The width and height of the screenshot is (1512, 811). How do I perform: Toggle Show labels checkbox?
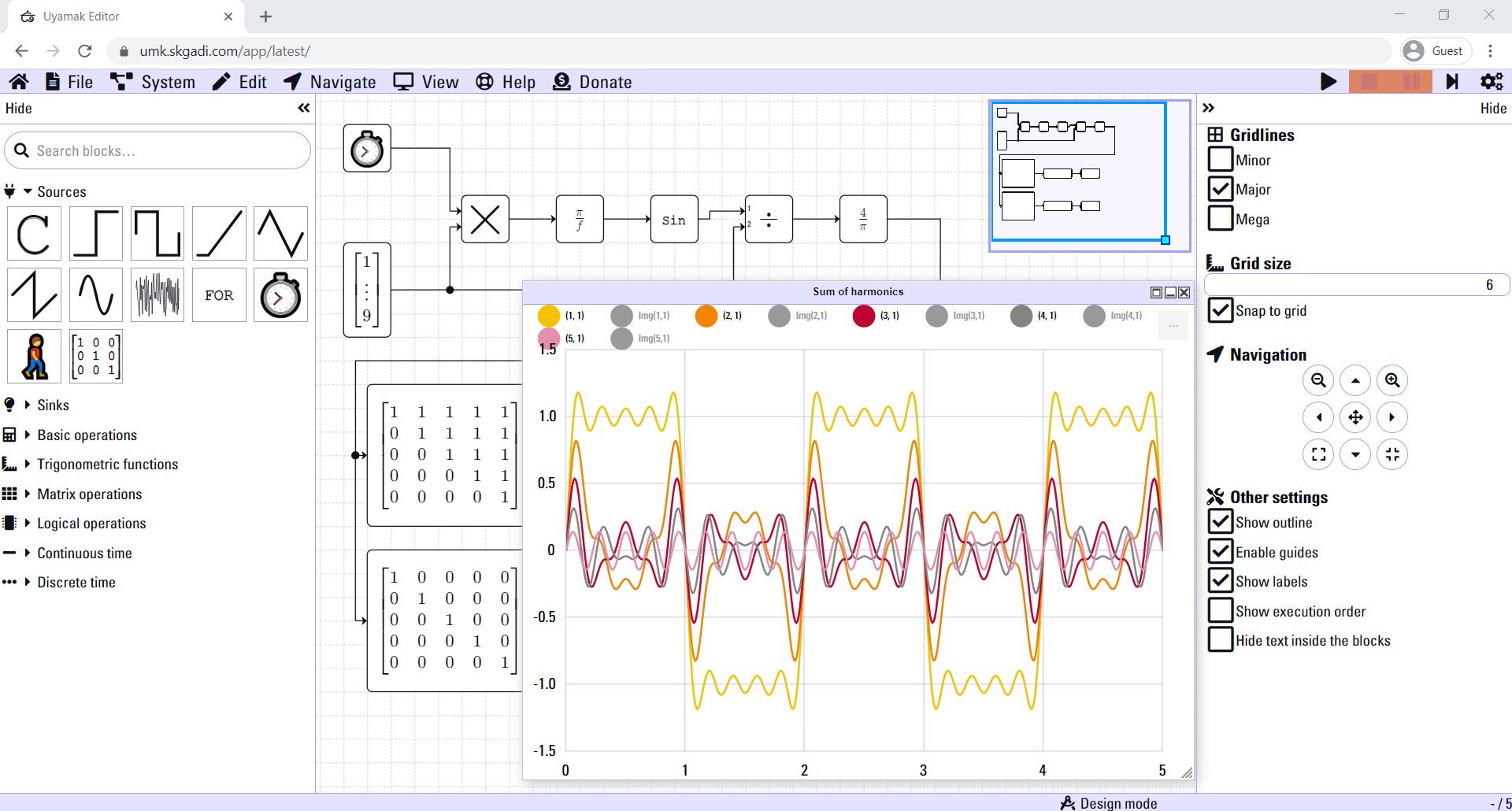pos(1221,581)
